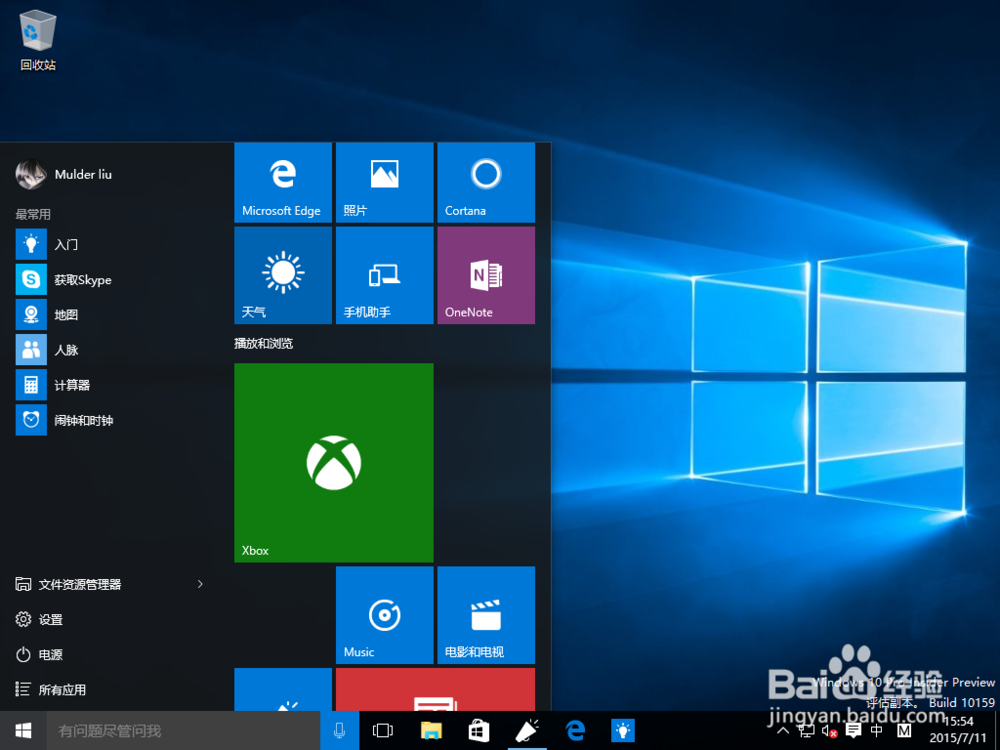Image resolution: width=1000 pixels, height=750 pixels.
Task: Launch the Xbox tile
Action: pos(334,463)
